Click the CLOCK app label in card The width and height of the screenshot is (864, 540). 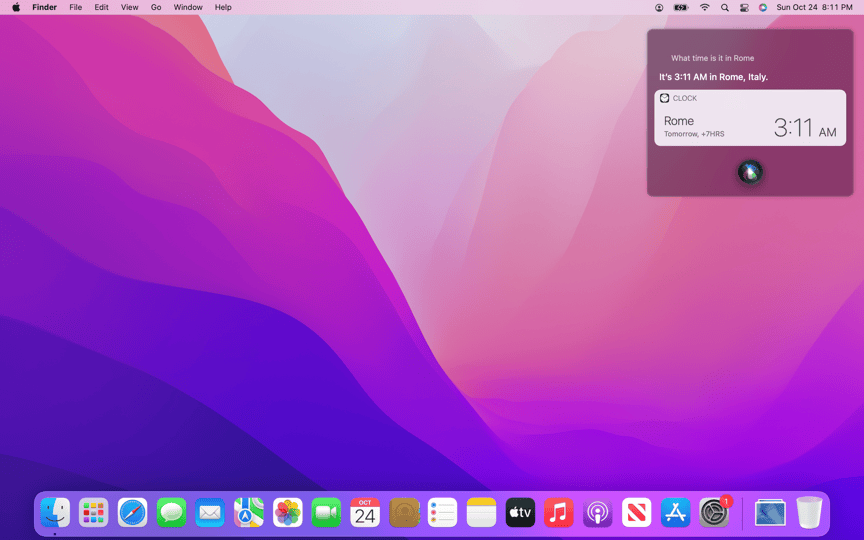click(685, 98)
